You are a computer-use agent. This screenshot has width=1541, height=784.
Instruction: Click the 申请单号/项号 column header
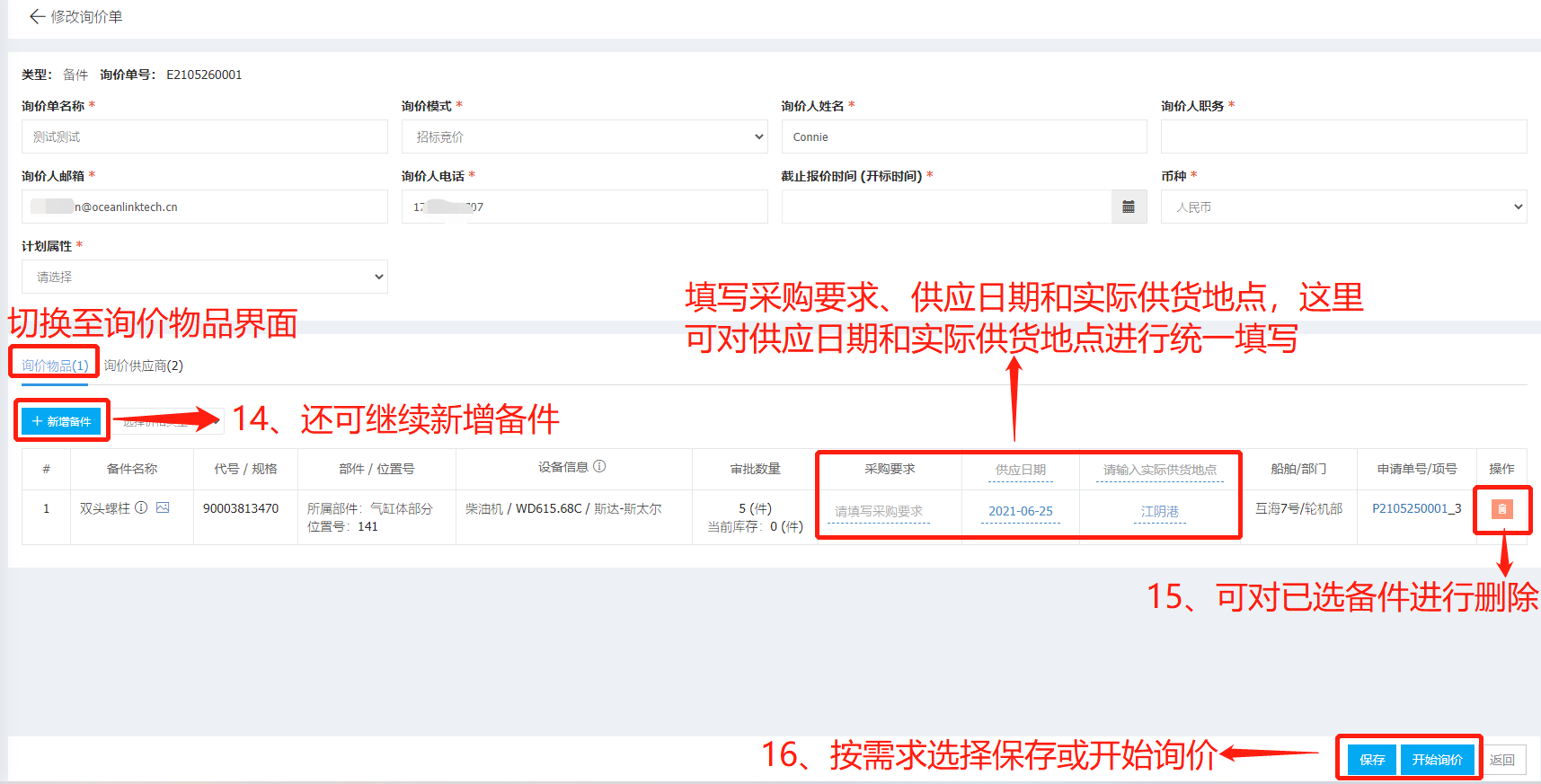tap(1416, 469)
